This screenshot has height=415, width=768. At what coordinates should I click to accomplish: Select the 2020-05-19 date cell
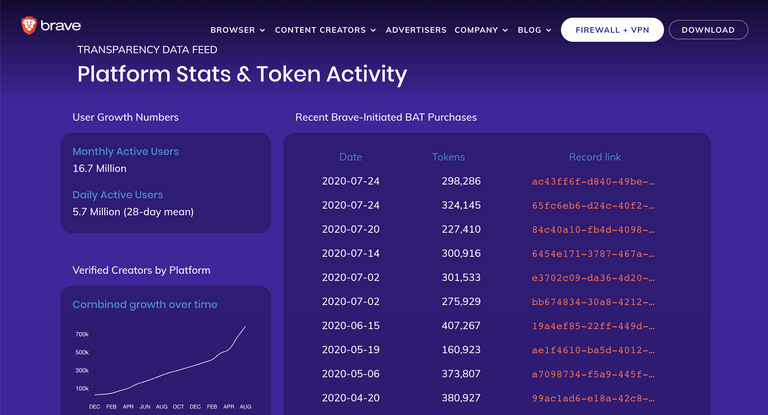pyautogui.click(x=351, y=349)
